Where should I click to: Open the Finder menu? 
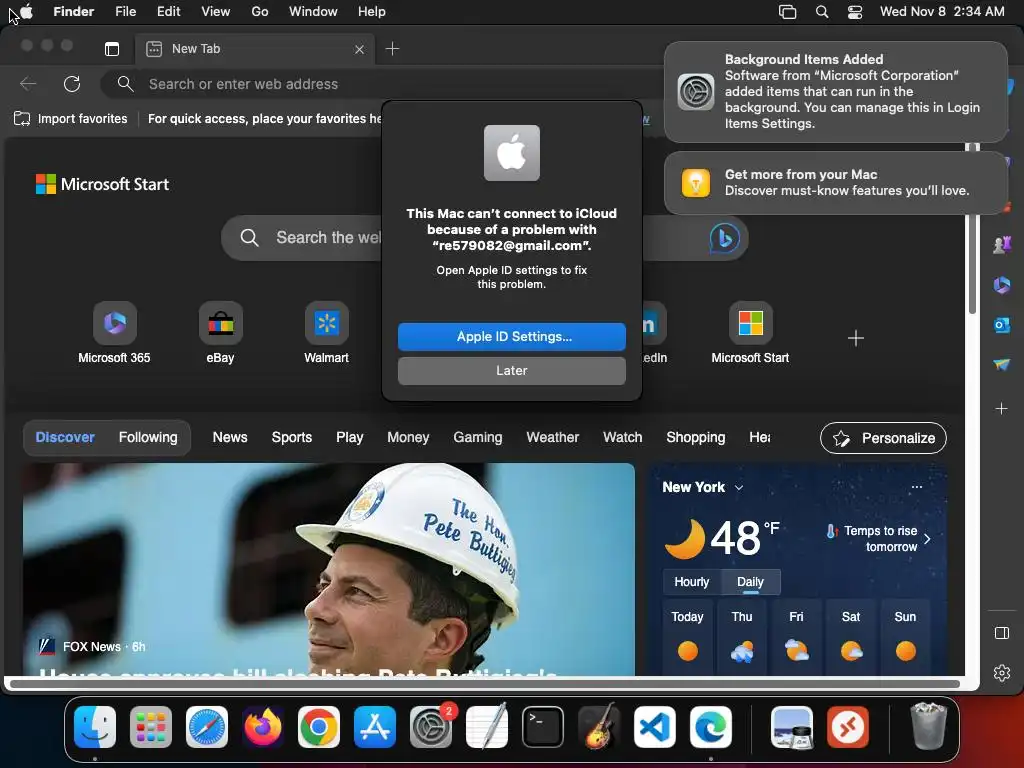coord(73,11)
